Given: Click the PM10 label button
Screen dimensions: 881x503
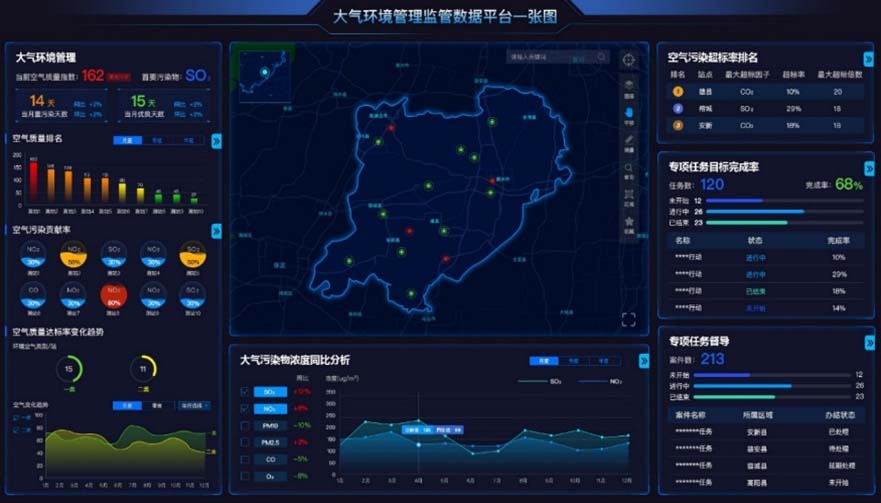Looking at the screenshot, I should coord(270,425).
